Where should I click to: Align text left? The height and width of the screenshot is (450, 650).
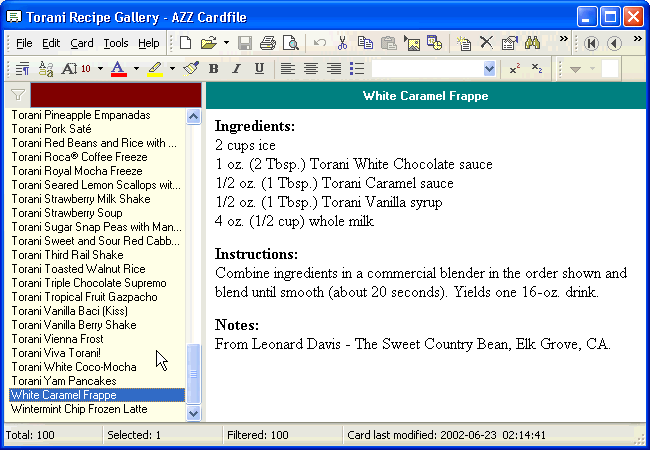(x=288, y=68)
